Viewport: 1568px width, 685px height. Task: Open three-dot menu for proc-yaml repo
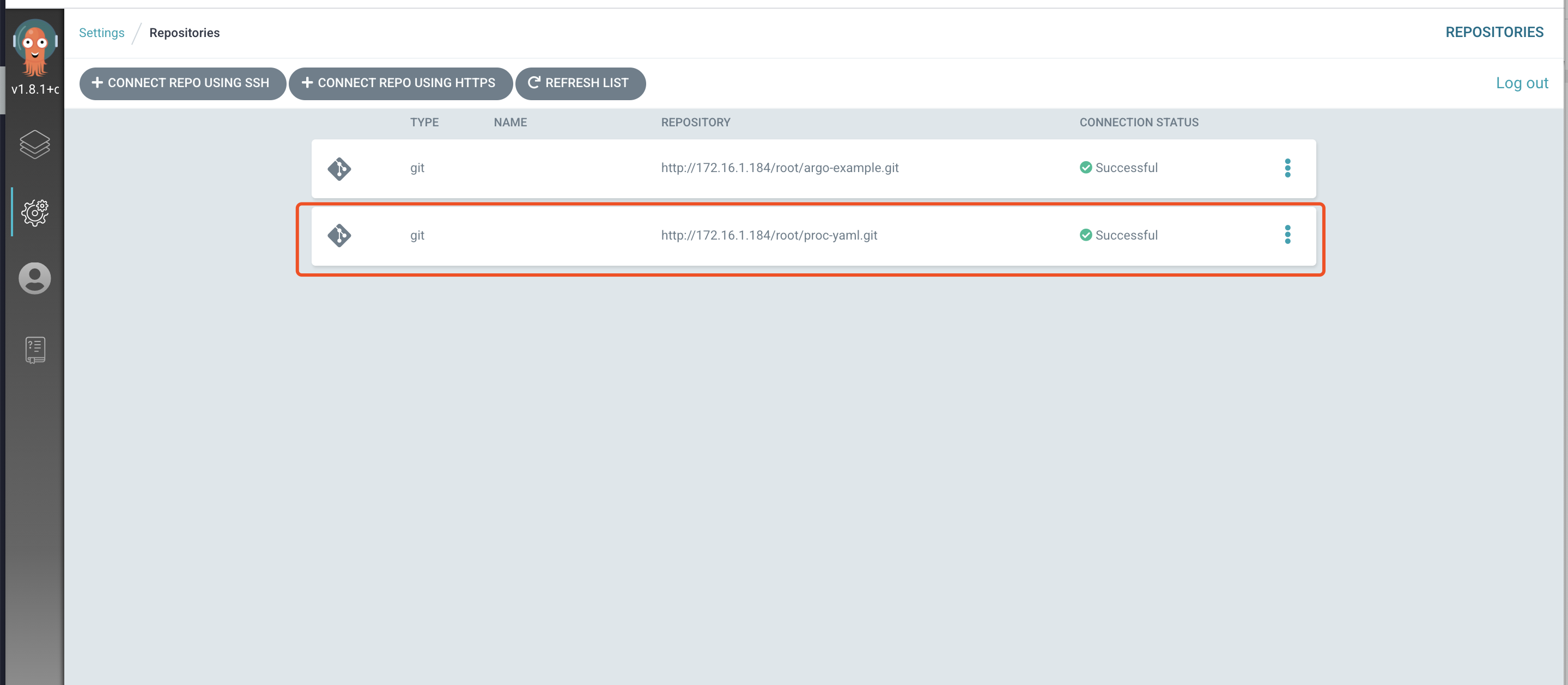[x=1287, y=235]
